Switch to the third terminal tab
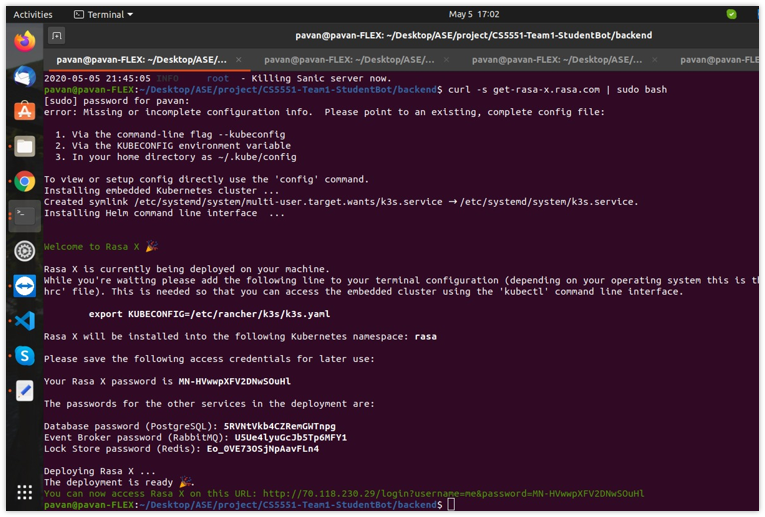765x517 pixels. pos(557,60)
